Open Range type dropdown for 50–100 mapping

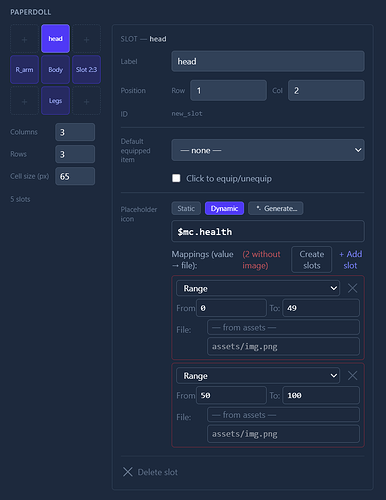pyautogui.click(x=258, y=376)
